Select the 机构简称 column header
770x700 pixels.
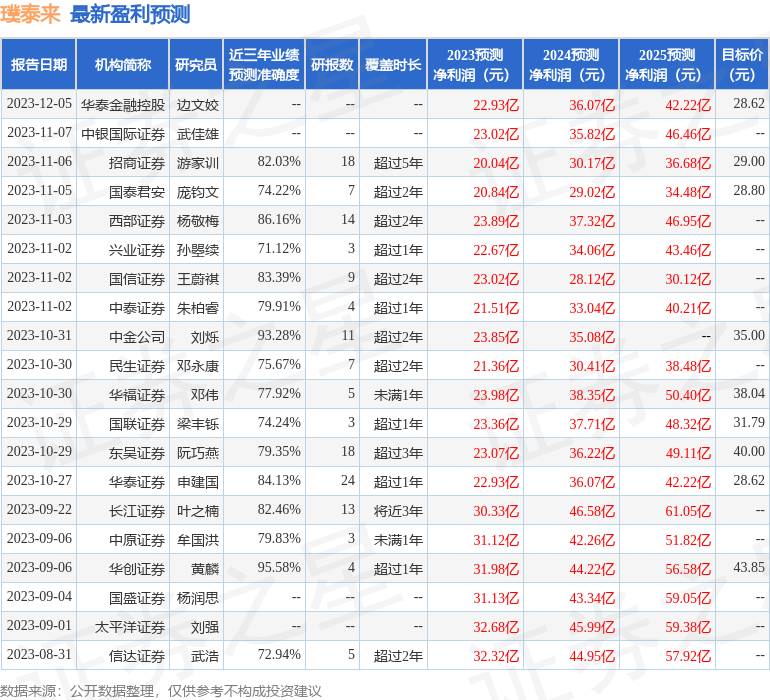[x=123, y=64]
